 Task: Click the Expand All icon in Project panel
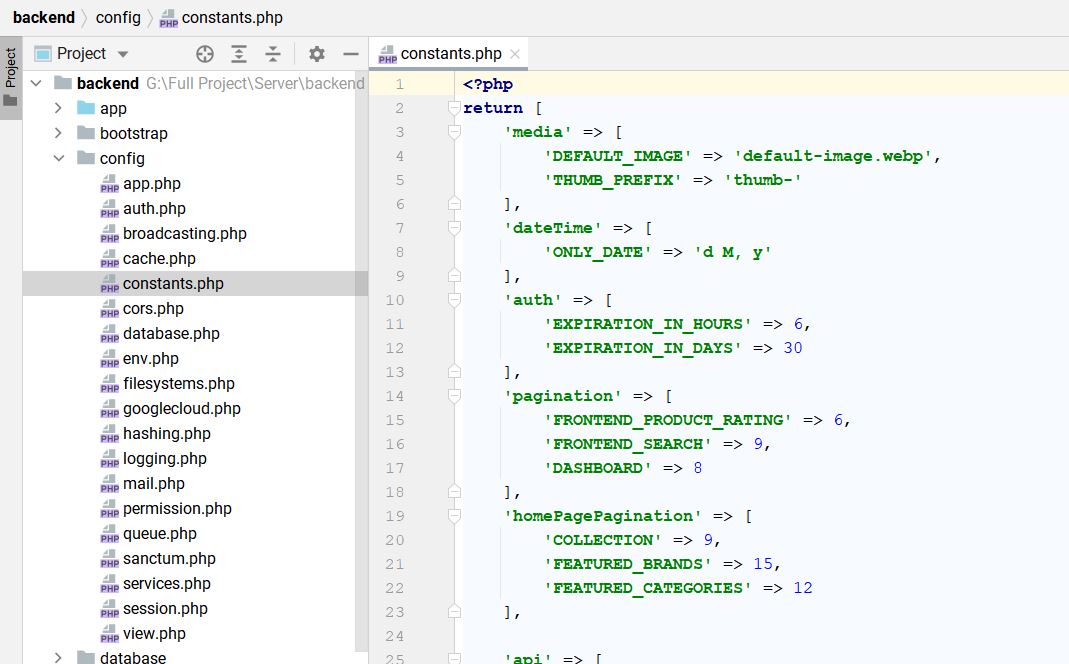pos(239,54)
